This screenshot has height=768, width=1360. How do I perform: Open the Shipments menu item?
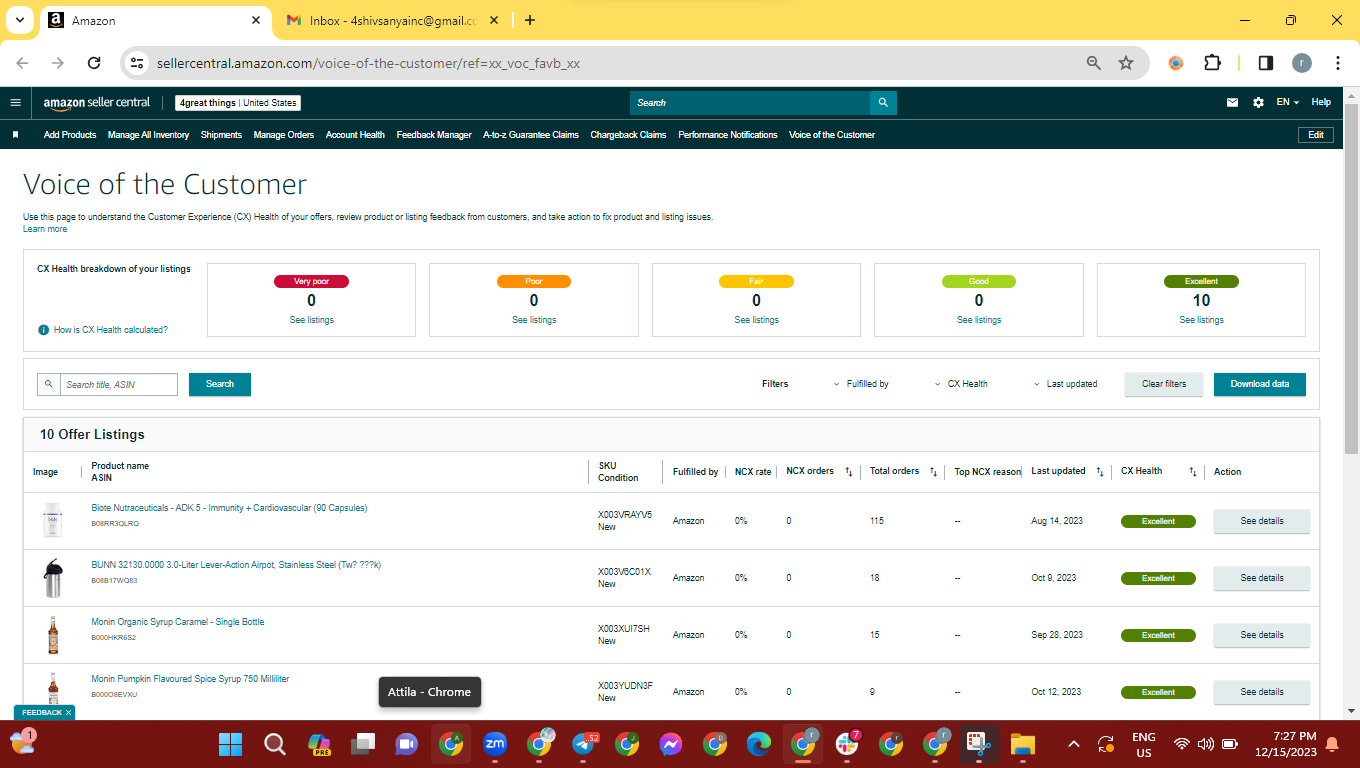pyautogui.click(x=221, y=135)
